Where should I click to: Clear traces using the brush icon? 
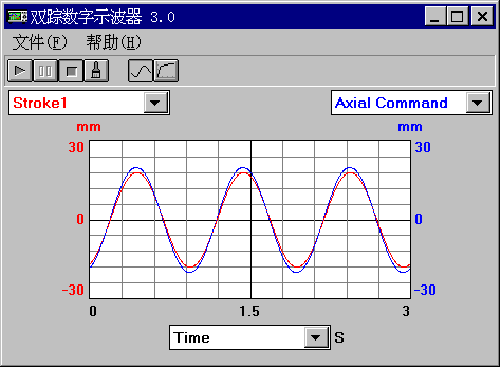(x=96, y=71)
